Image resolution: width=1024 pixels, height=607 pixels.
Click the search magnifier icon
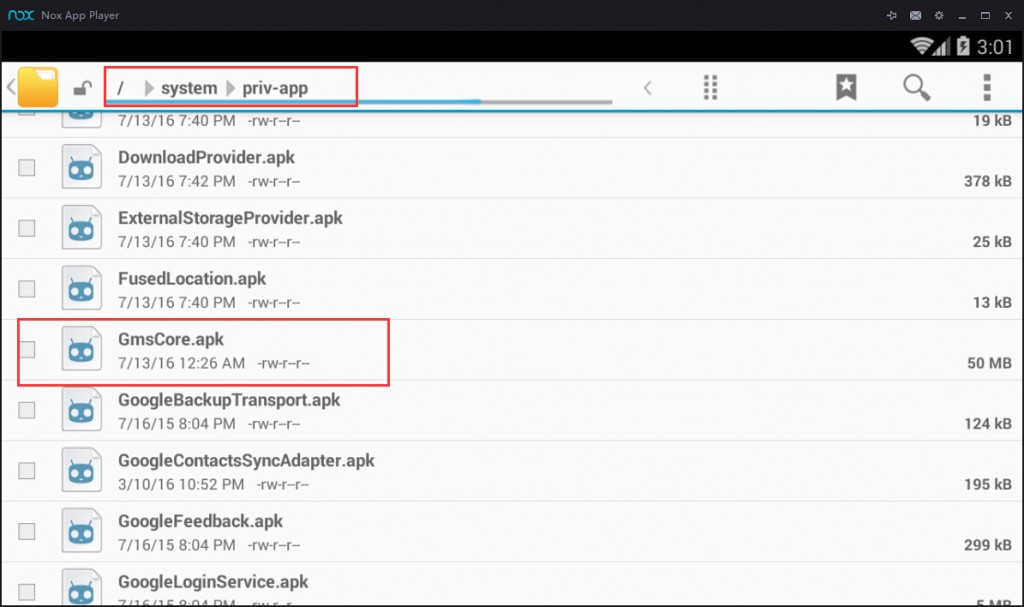click(x=916, y=87)
